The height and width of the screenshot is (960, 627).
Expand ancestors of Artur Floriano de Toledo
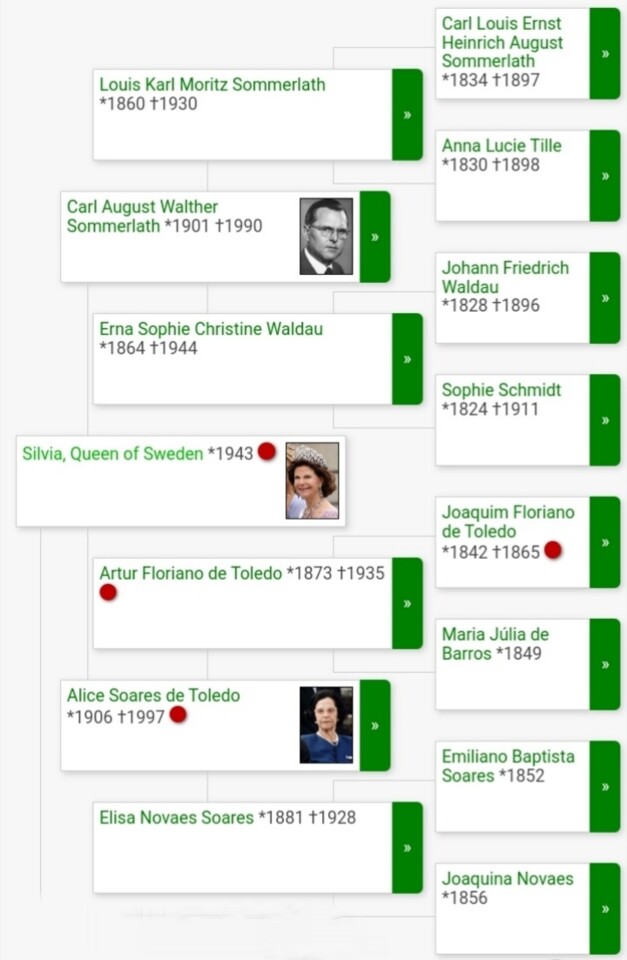[407, 603]
